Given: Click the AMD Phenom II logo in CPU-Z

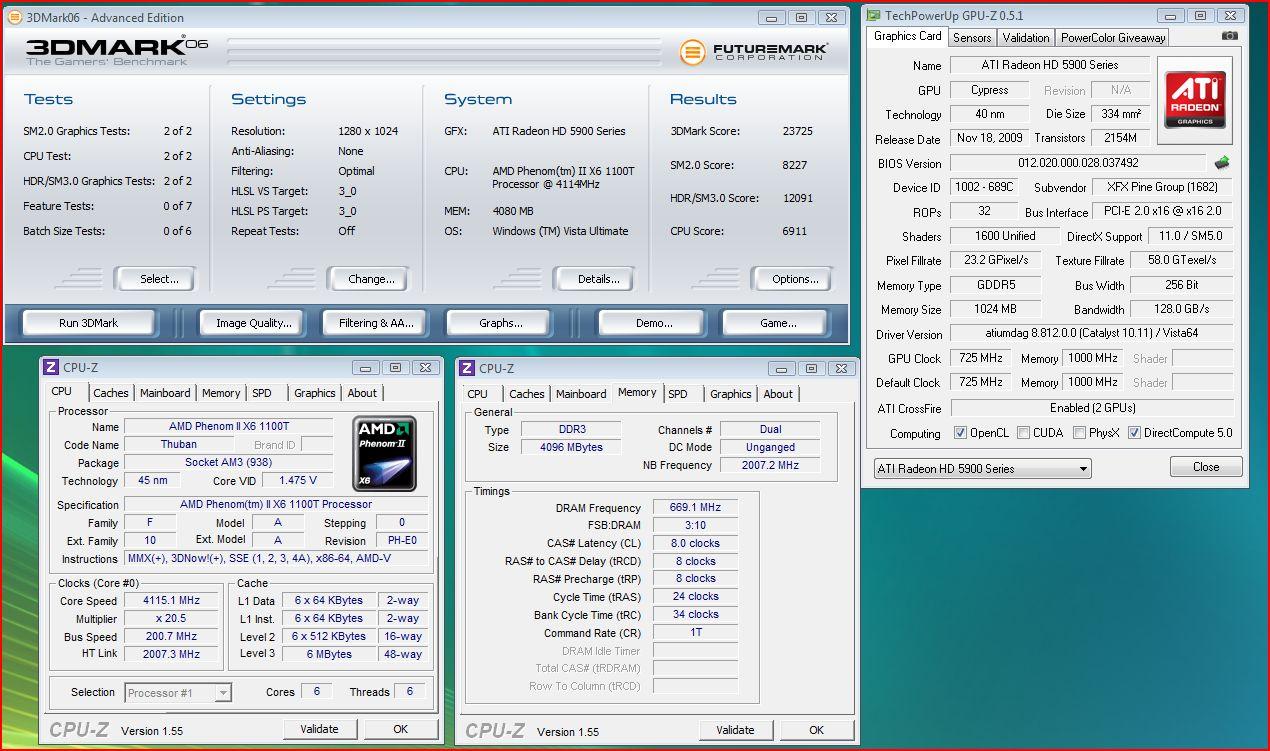Looking at the screenshot, I should click(x=386, y=454).
